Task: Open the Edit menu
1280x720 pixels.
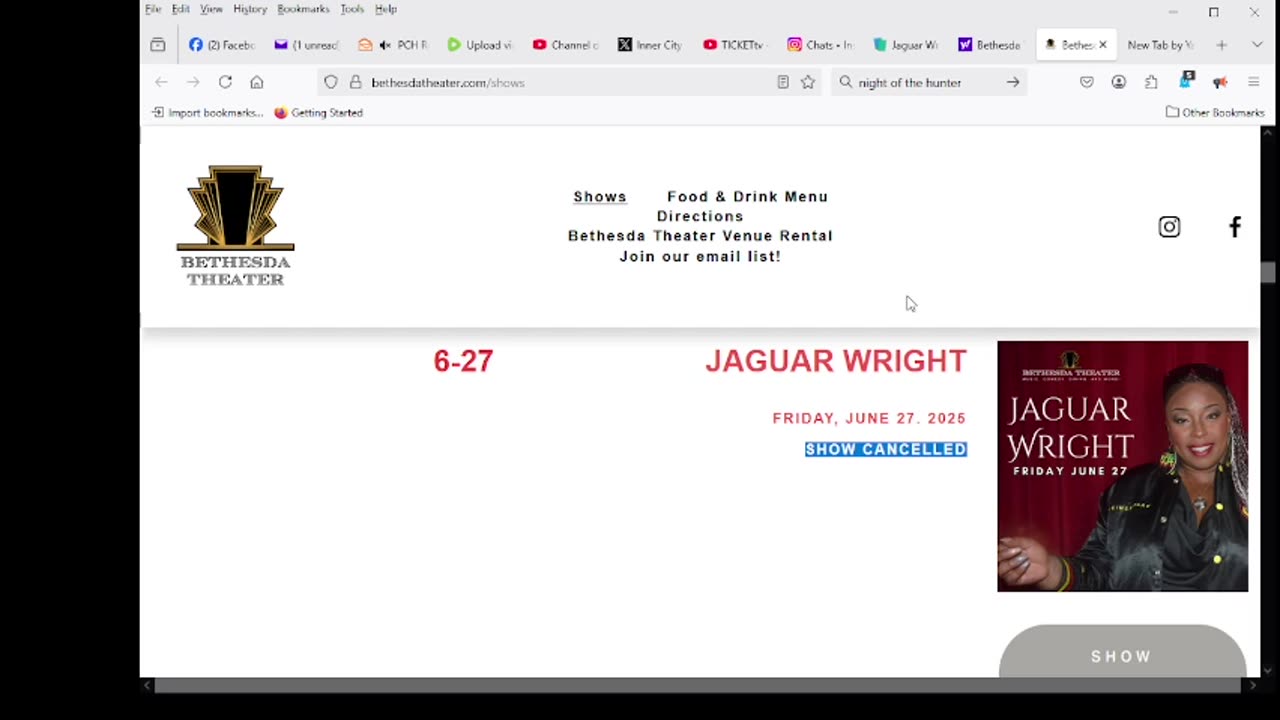Action: click(181, 9)
